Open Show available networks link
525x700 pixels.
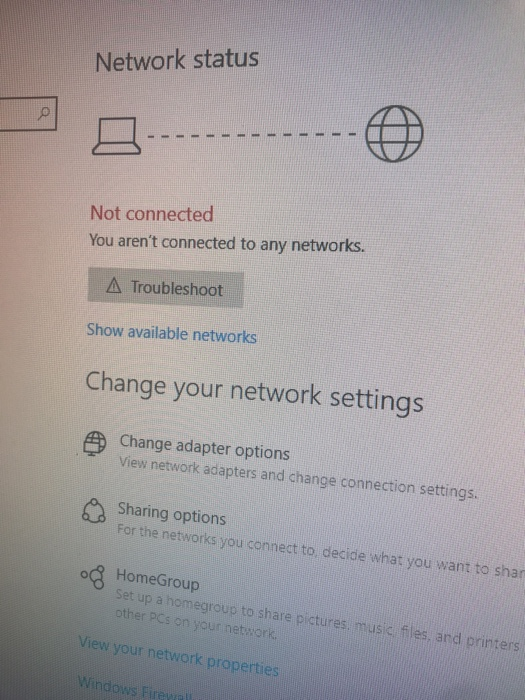point(171,333)
